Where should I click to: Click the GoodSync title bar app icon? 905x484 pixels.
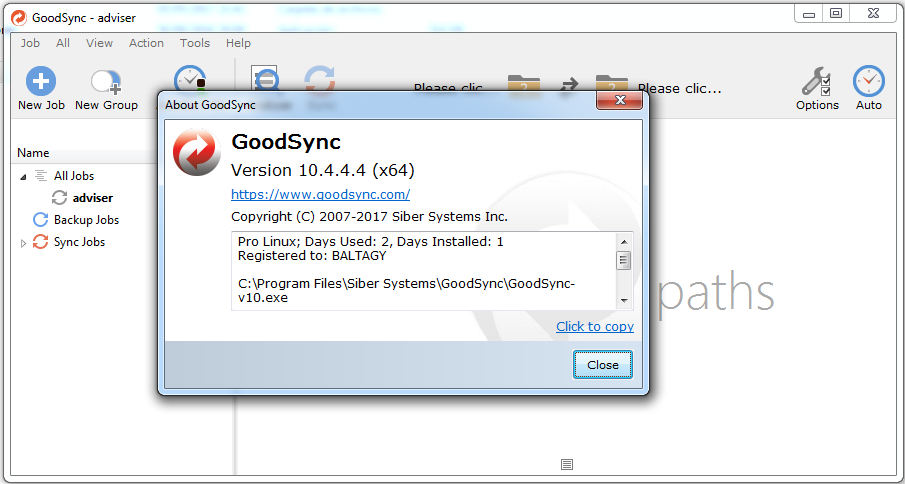pyautogui.click(x=19, y=18)
